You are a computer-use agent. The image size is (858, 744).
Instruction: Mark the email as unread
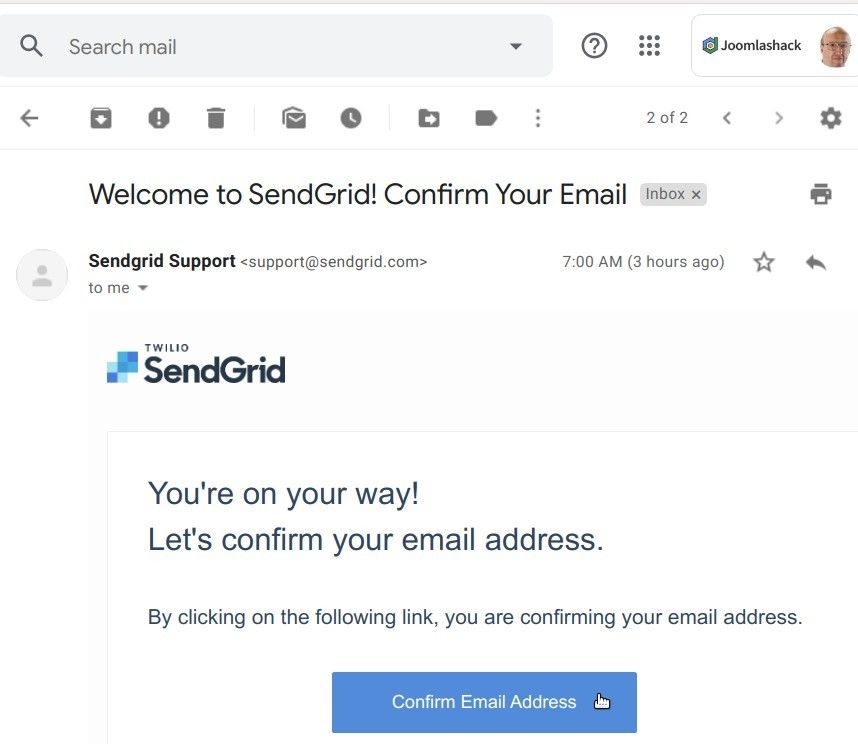293,117
